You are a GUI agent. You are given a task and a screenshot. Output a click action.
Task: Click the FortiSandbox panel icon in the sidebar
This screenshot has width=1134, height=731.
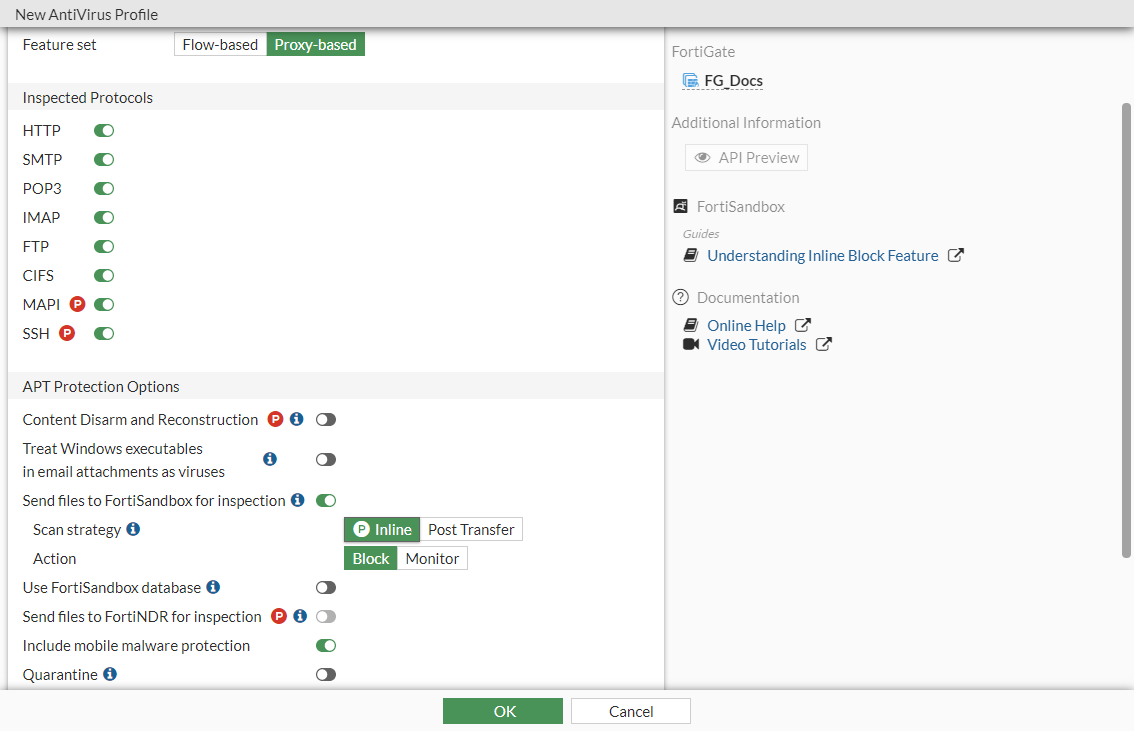[680, 206]
